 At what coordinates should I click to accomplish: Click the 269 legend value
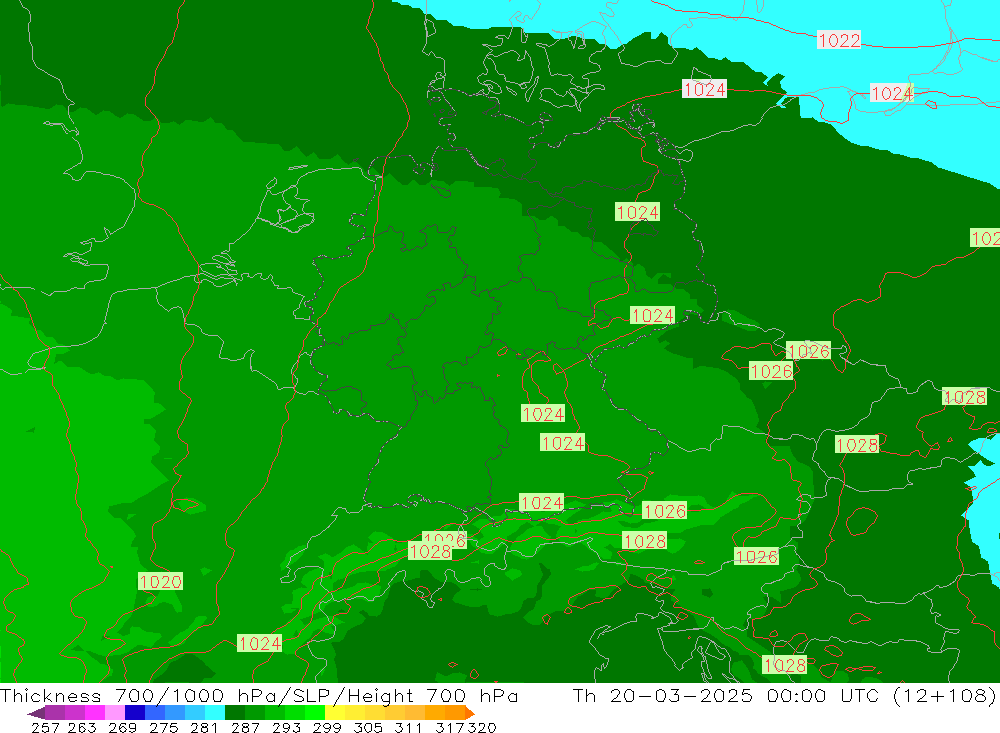click(x=122, y=727)
